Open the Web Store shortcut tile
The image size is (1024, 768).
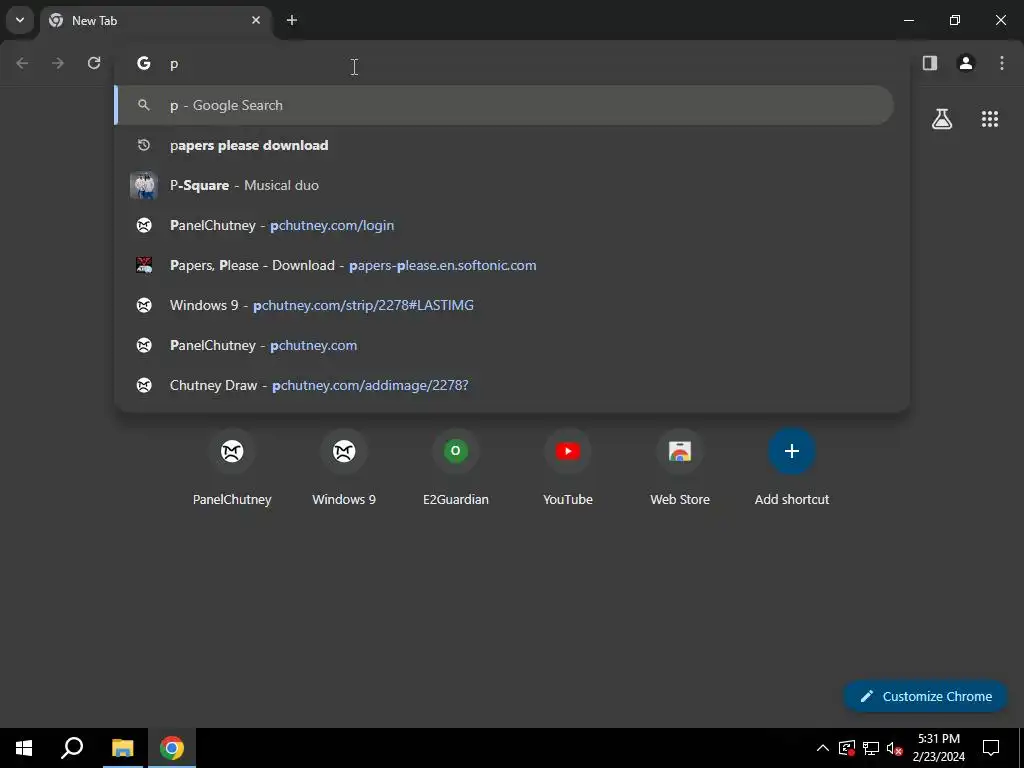click(680, 468)
